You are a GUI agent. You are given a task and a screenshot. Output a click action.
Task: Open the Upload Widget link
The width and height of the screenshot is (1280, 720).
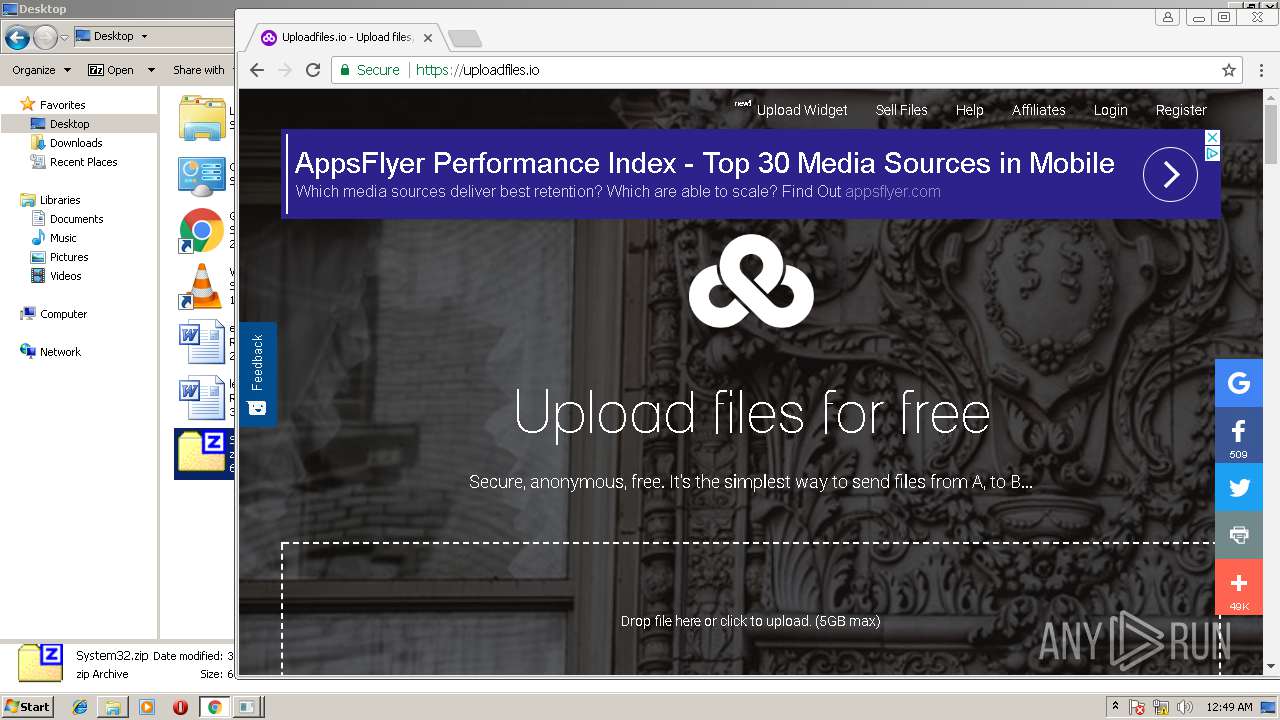point(801,110)
